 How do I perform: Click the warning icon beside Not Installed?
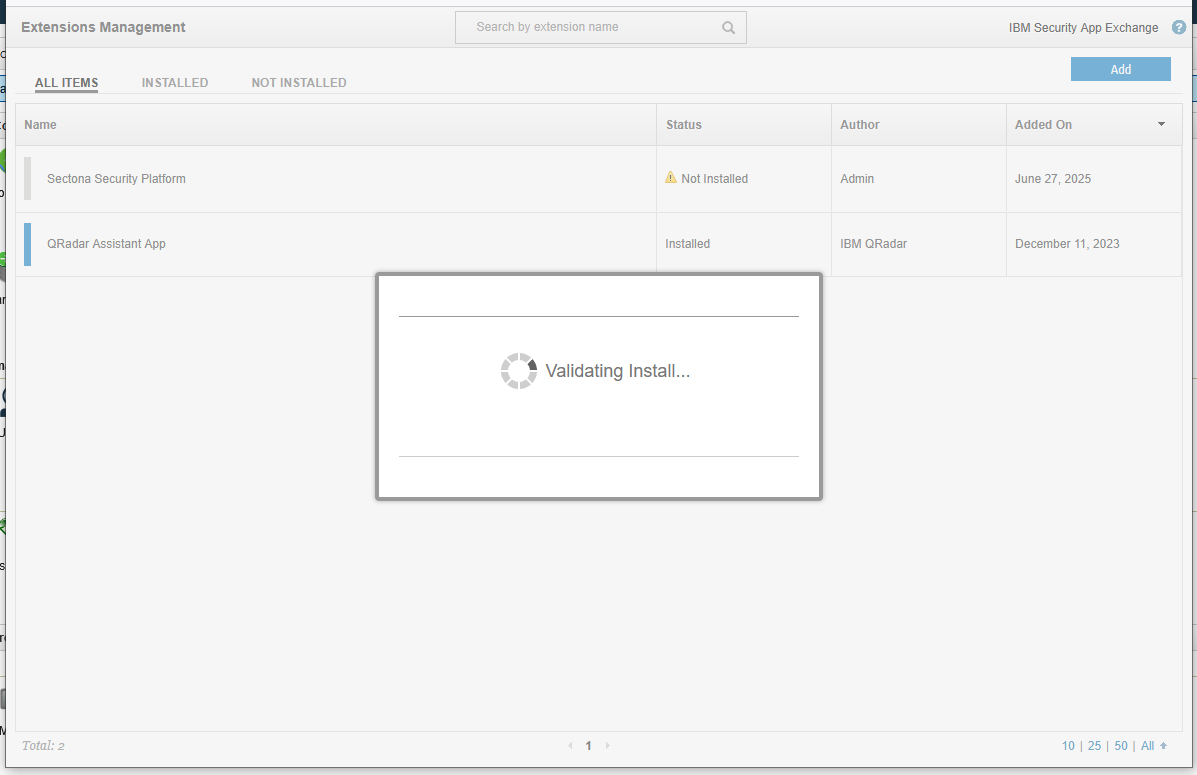(x=671, y=178)
